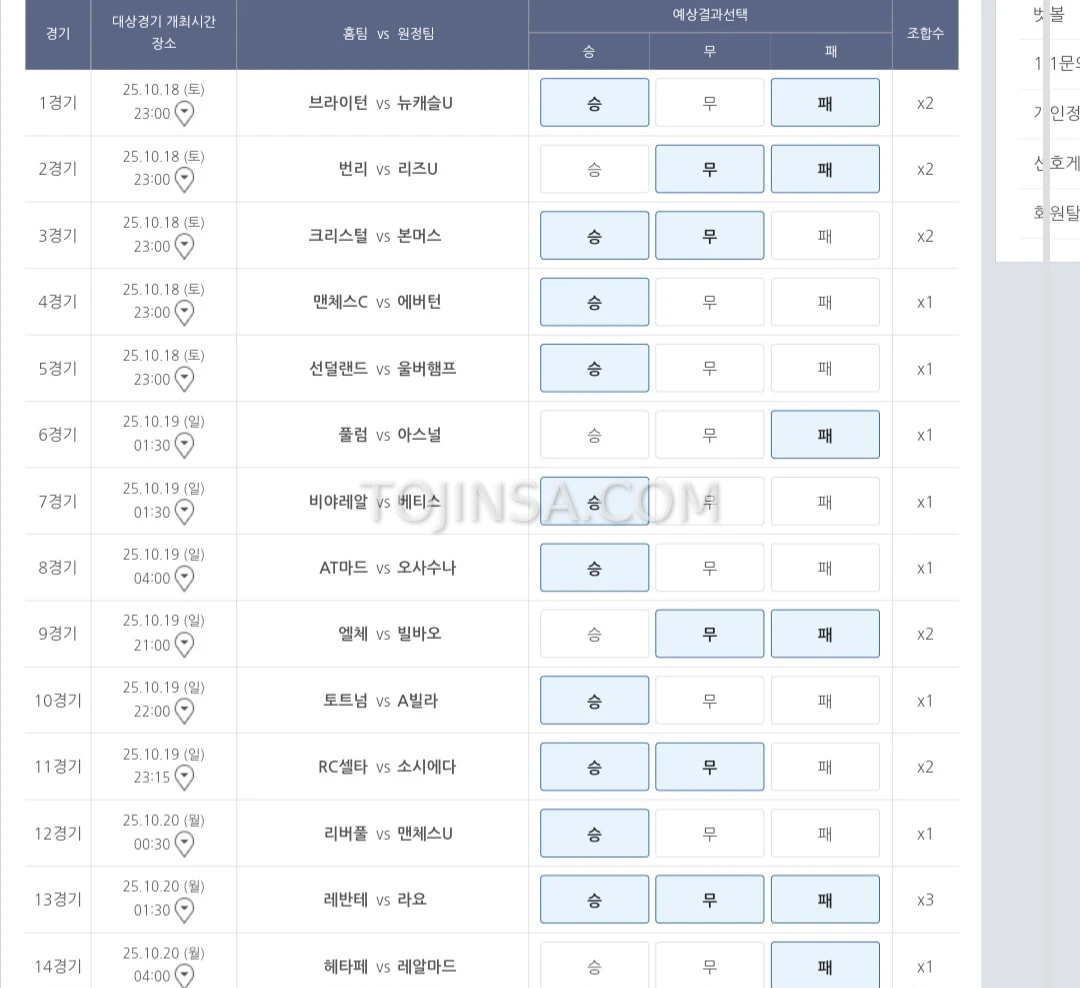Deselect draw (무) for match 13 Levante

[709, 900]
